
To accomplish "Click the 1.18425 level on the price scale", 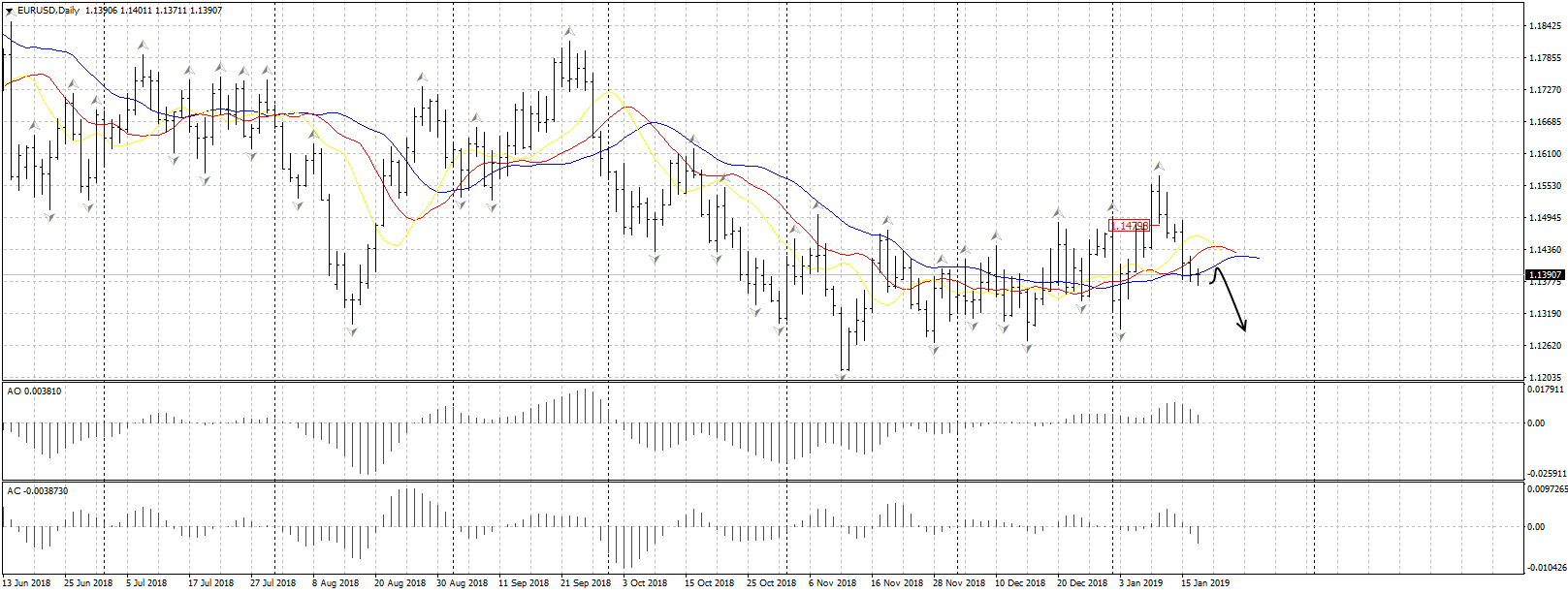I will [x=1544, y=26].
